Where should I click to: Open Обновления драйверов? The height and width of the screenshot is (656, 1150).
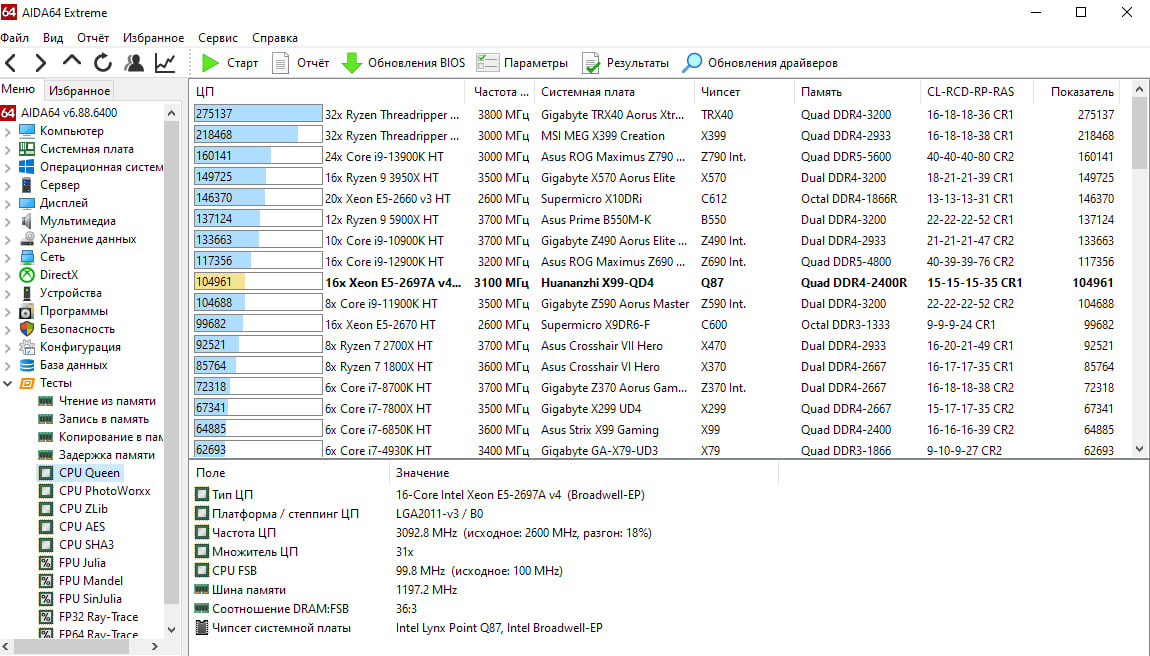tap(760, 63)
